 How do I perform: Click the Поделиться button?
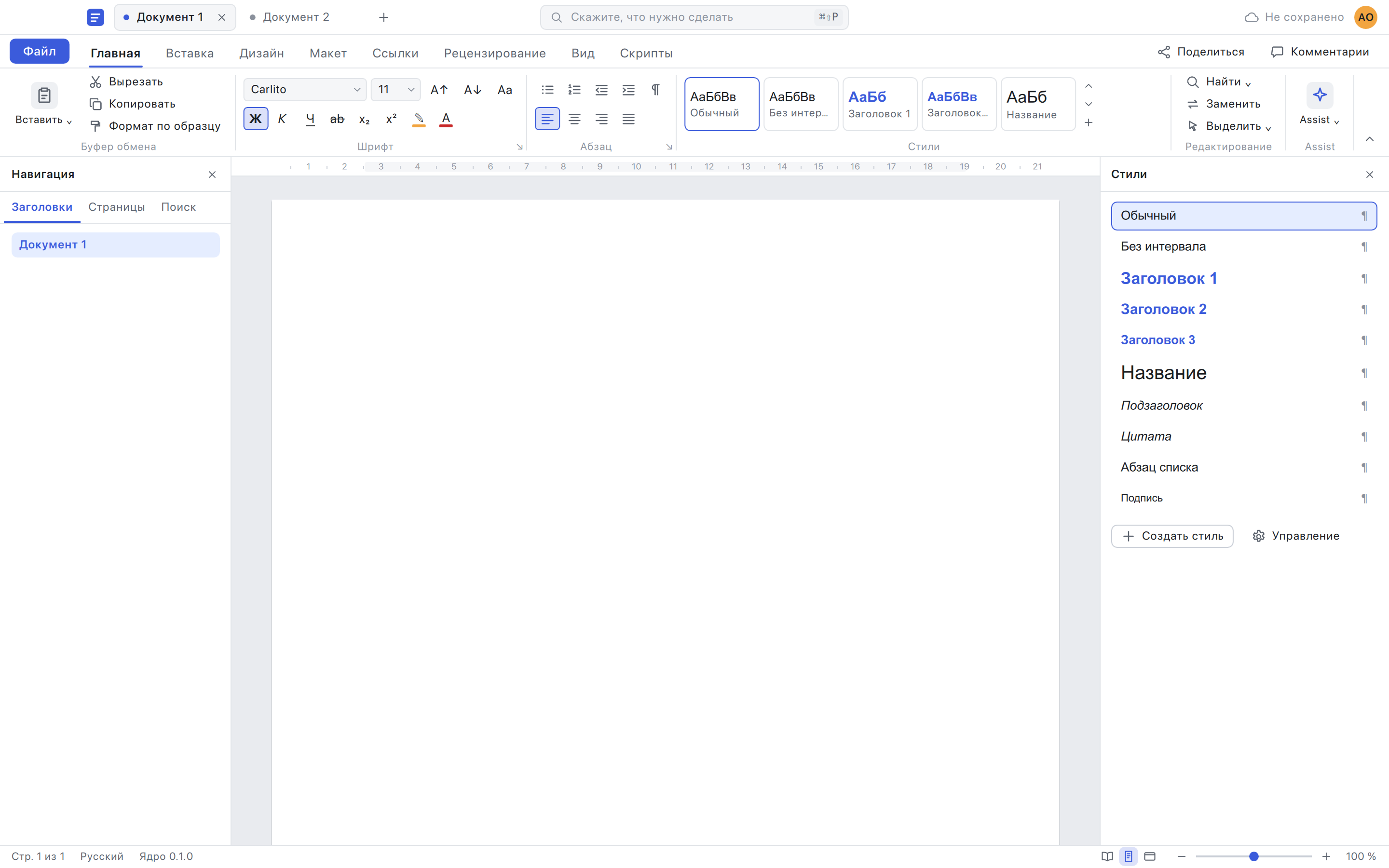click(1201, 52)
